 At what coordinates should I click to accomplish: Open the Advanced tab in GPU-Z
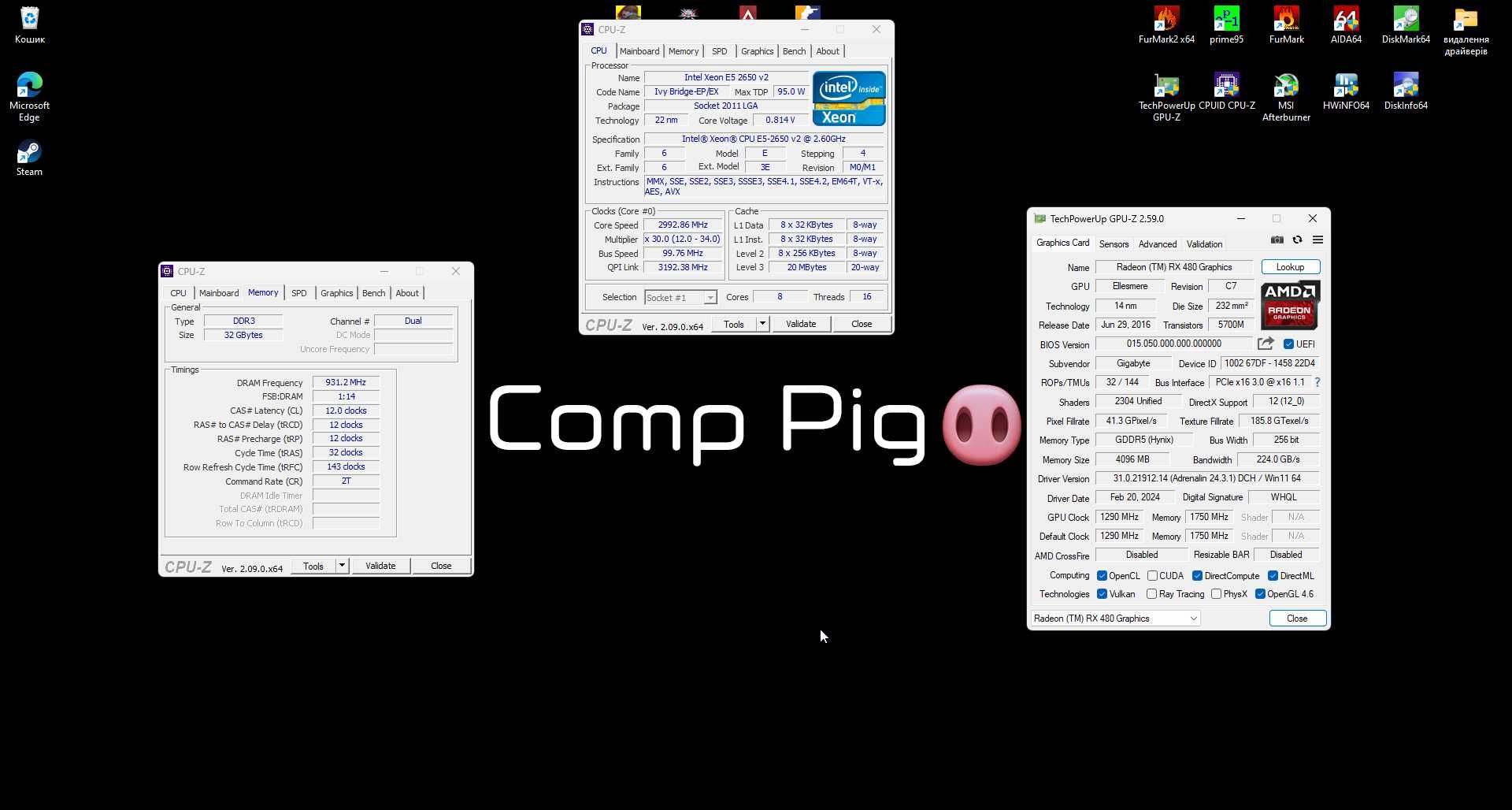coord(1158,244)
